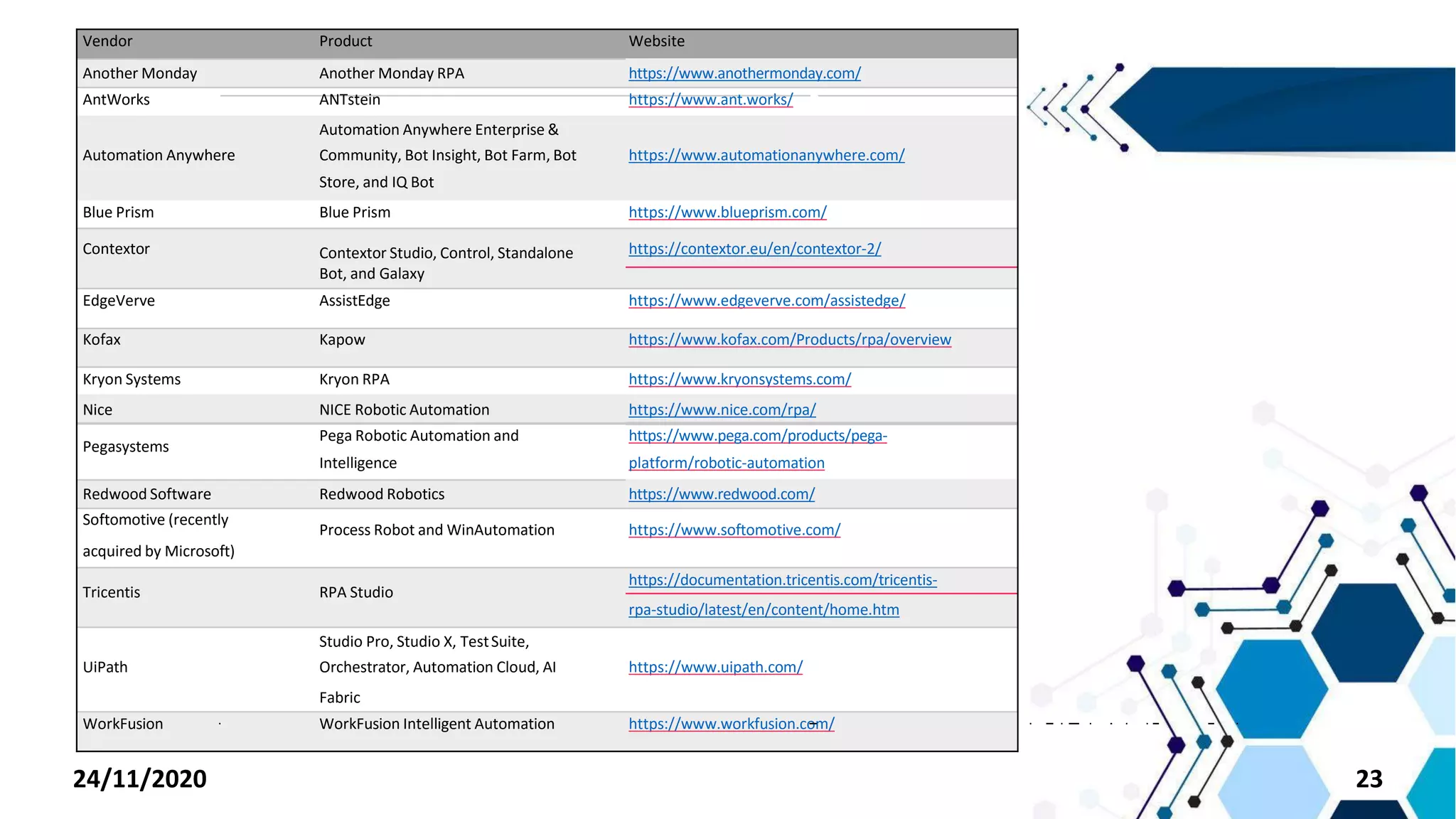
Task: Click the EdgeVerve AssistEdge link
Action: [766, 301]
